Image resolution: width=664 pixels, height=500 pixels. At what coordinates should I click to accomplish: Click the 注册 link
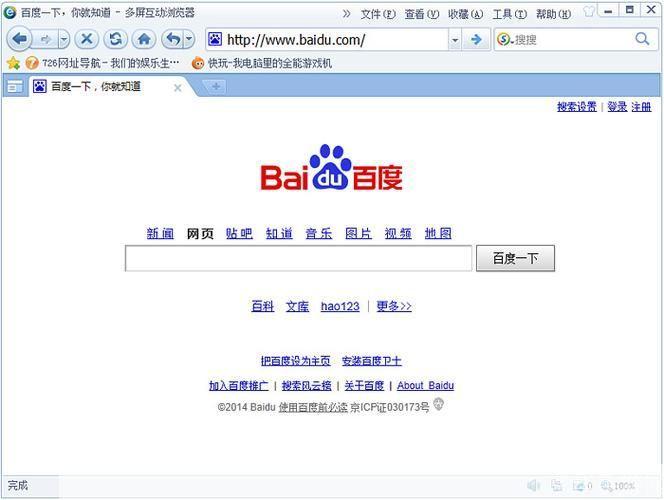click(x=641, y=107)
